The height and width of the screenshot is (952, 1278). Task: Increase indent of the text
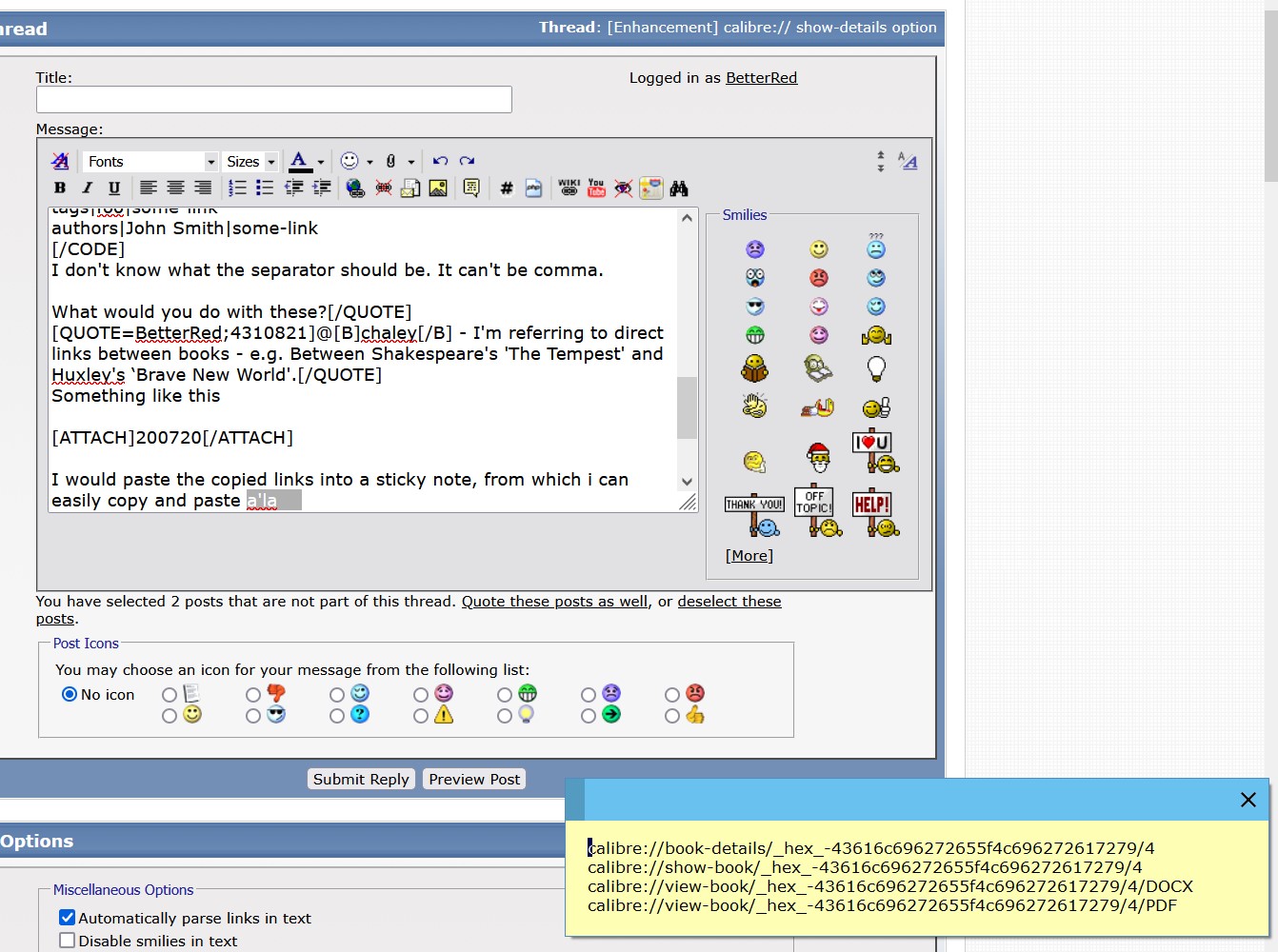point(322,188)
